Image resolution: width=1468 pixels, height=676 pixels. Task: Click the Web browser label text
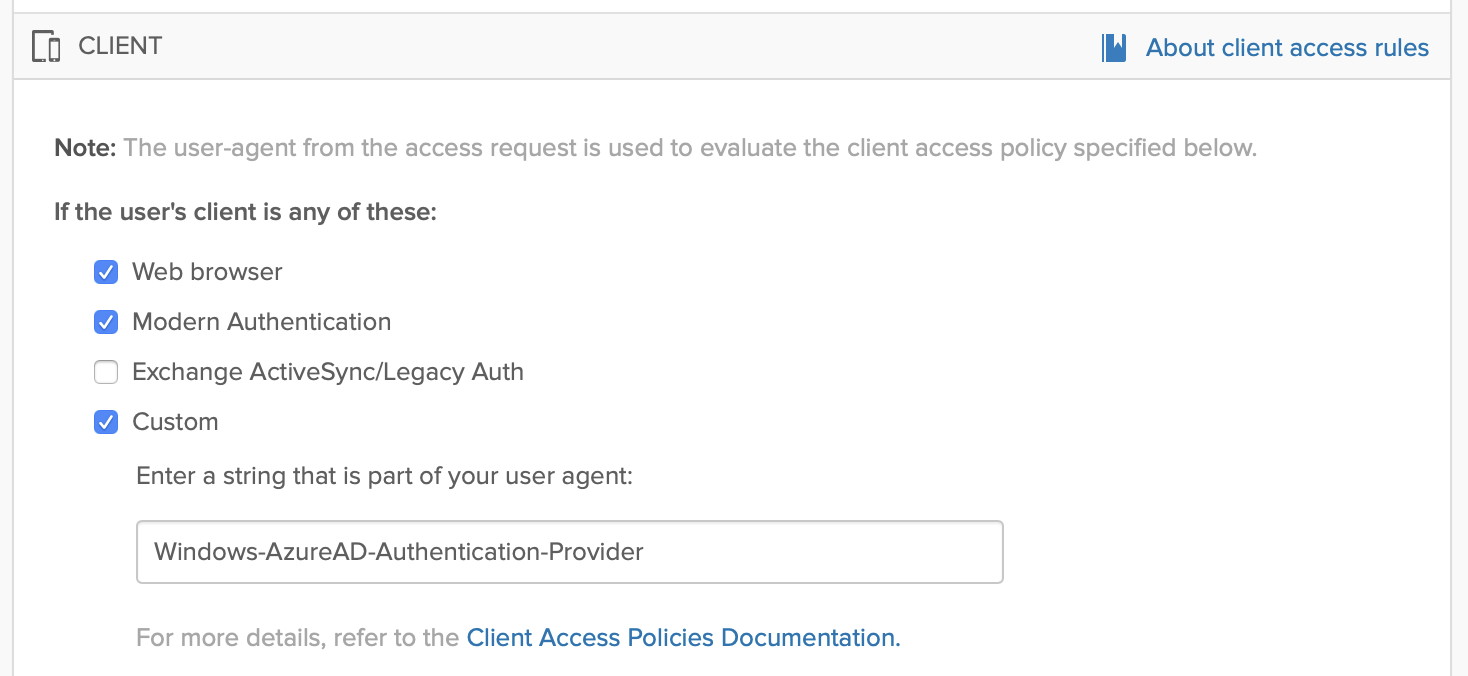[207, 272]
